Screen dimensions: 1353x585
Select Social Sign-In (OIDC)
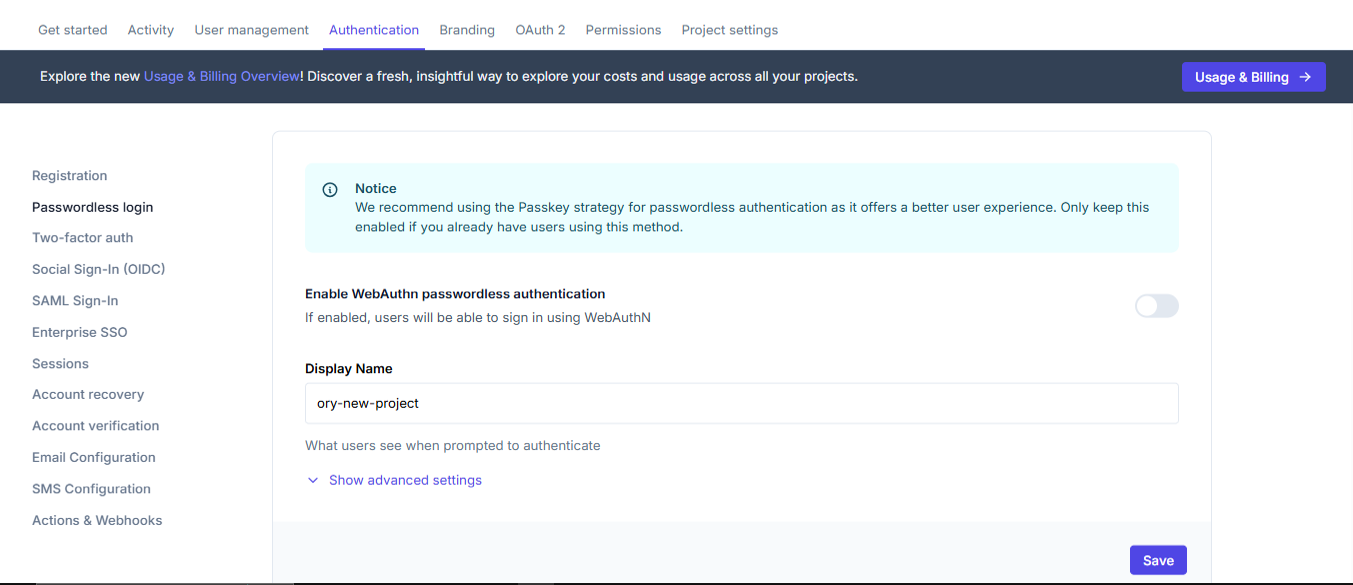[98, 269]
